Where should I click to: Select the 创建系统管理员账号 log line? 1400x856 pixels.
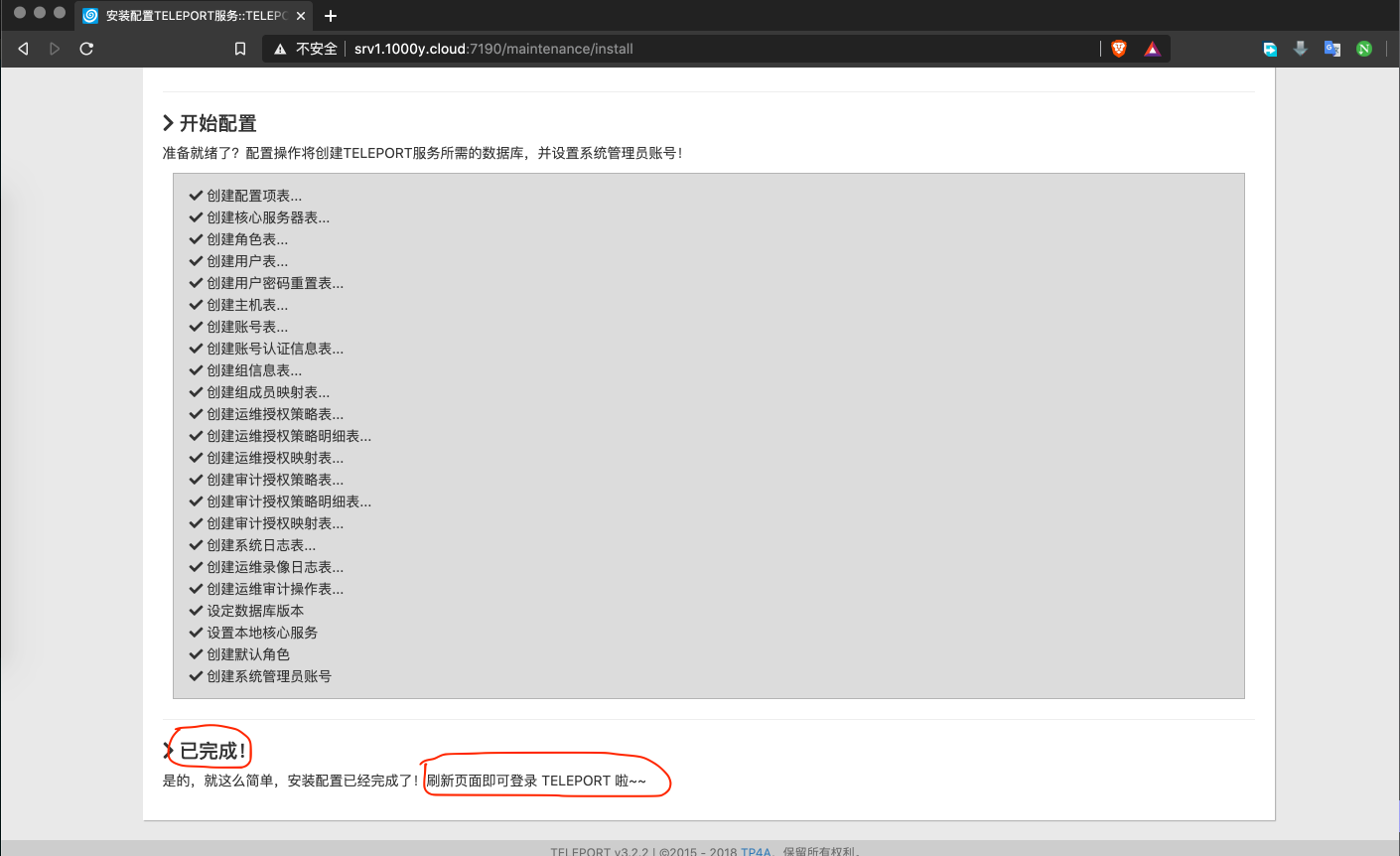point(260,676)
